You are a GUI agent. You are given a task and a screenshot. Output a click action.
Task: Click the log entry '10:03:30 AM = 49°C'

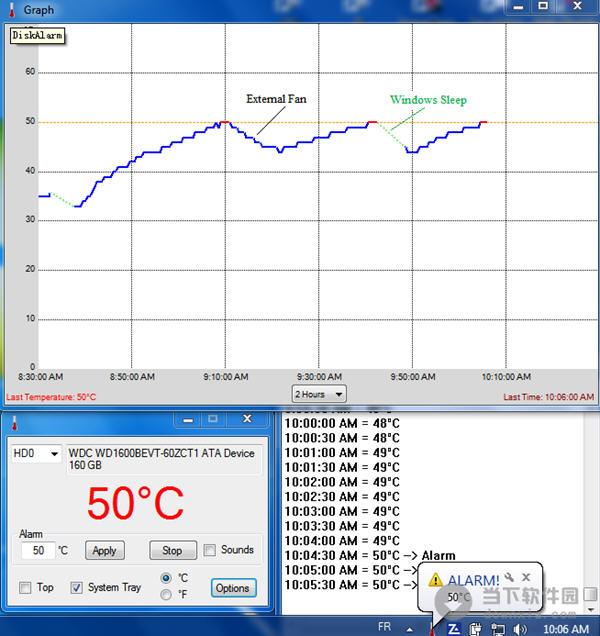(342, 526)
